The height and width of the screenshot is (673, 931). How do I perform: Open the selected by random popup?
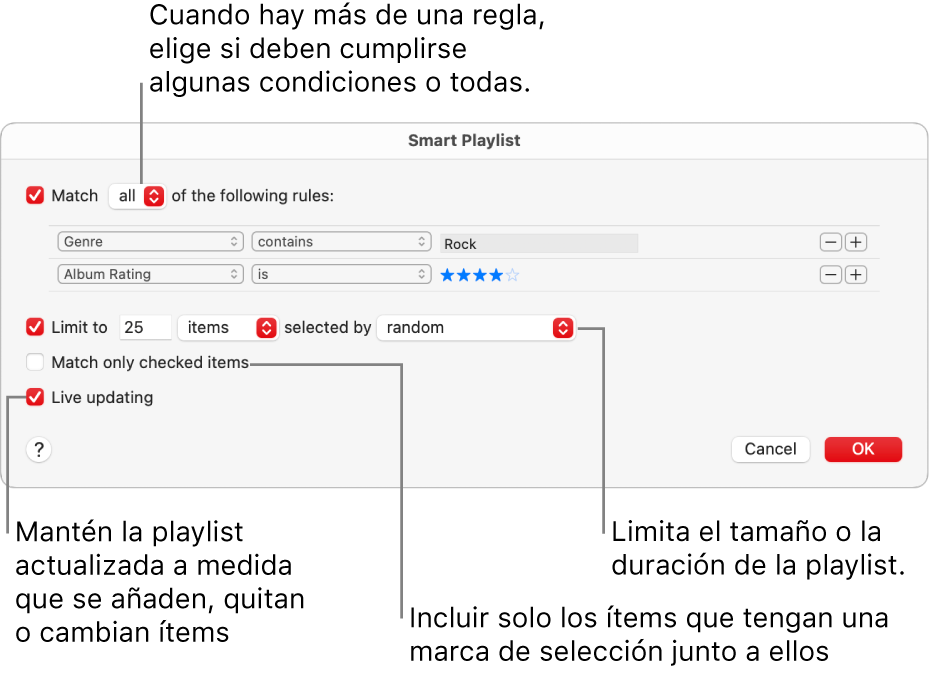(476, 328)
